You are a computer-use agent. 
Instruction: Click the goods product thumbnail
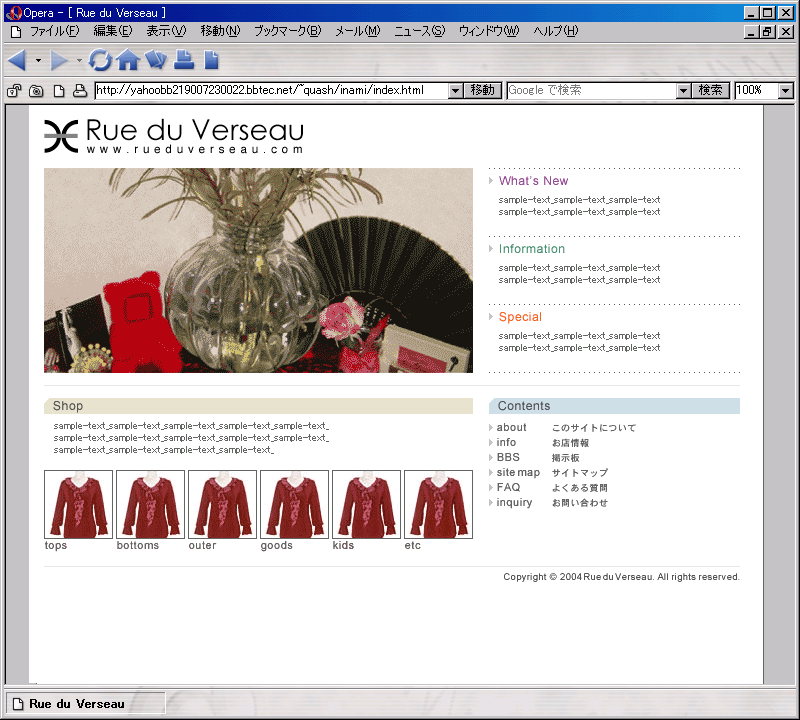[x=294, y=504]
